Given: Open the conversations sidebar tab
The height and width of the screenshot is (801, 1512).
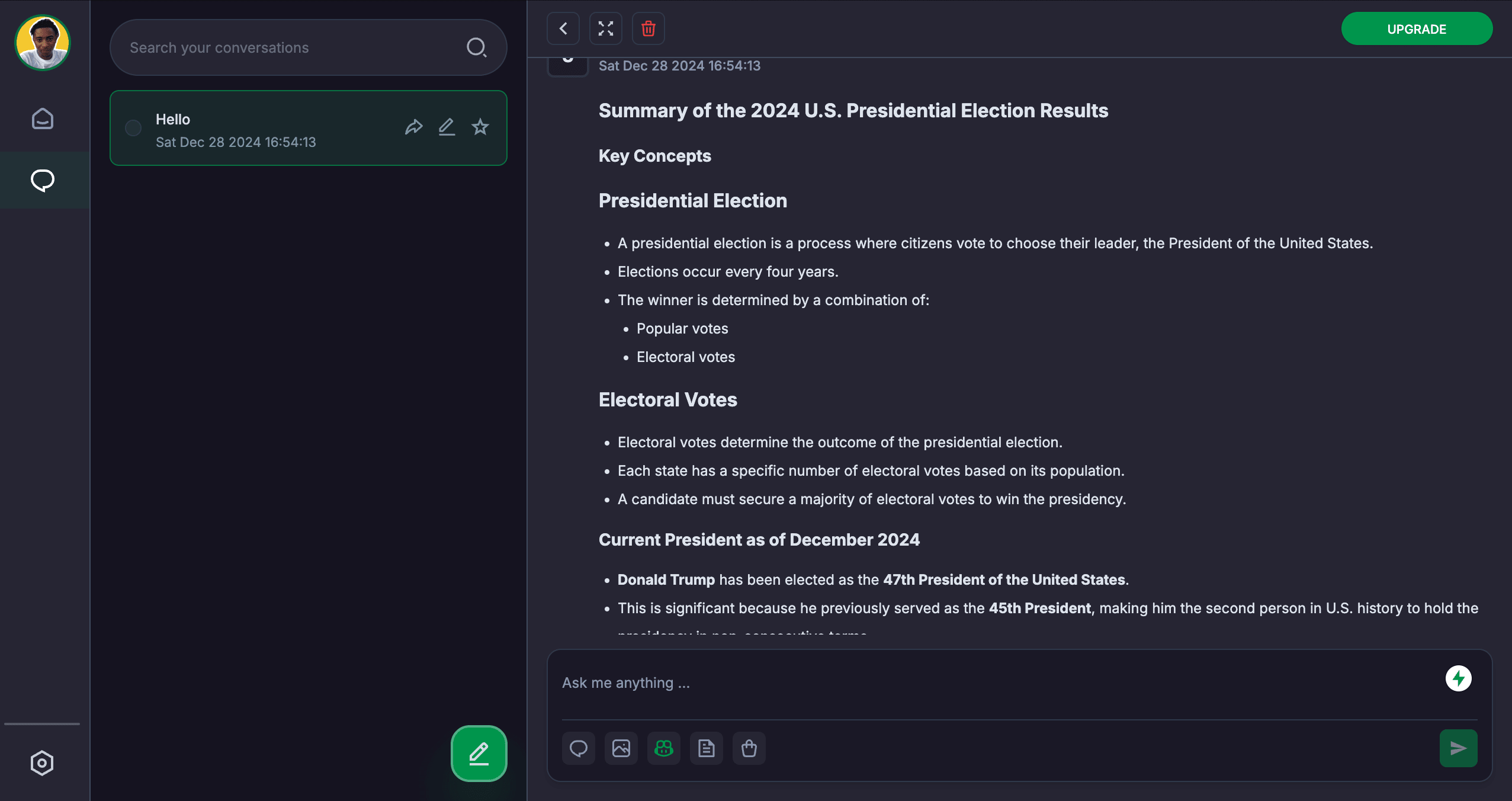Looking at the screenshot, I should (x=43, y=180).
